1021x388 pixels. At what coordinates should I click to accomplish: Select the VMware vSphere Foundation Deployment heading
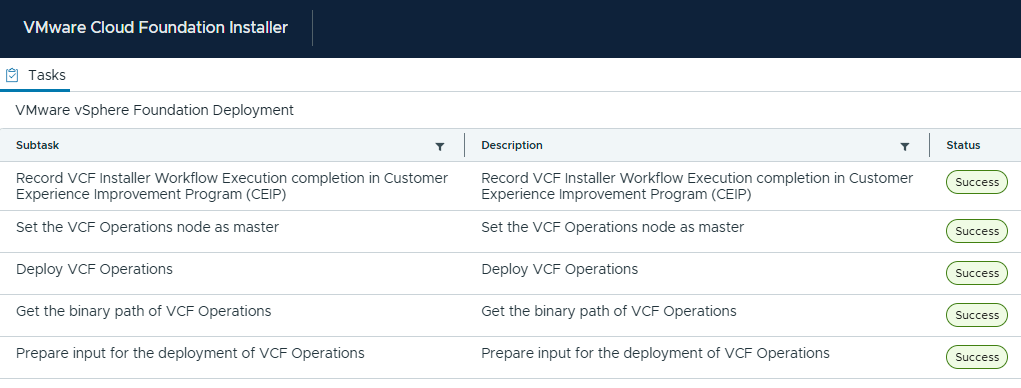pyautogui.click(x=155, y=110)
